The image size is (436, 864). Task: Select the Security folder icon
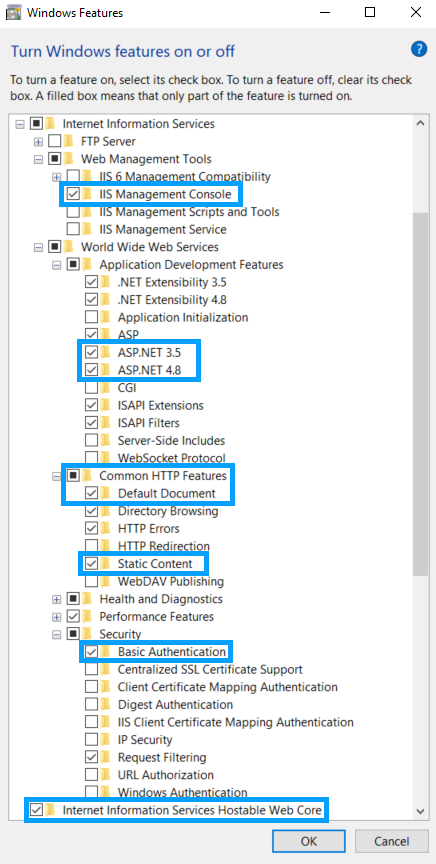87,634
